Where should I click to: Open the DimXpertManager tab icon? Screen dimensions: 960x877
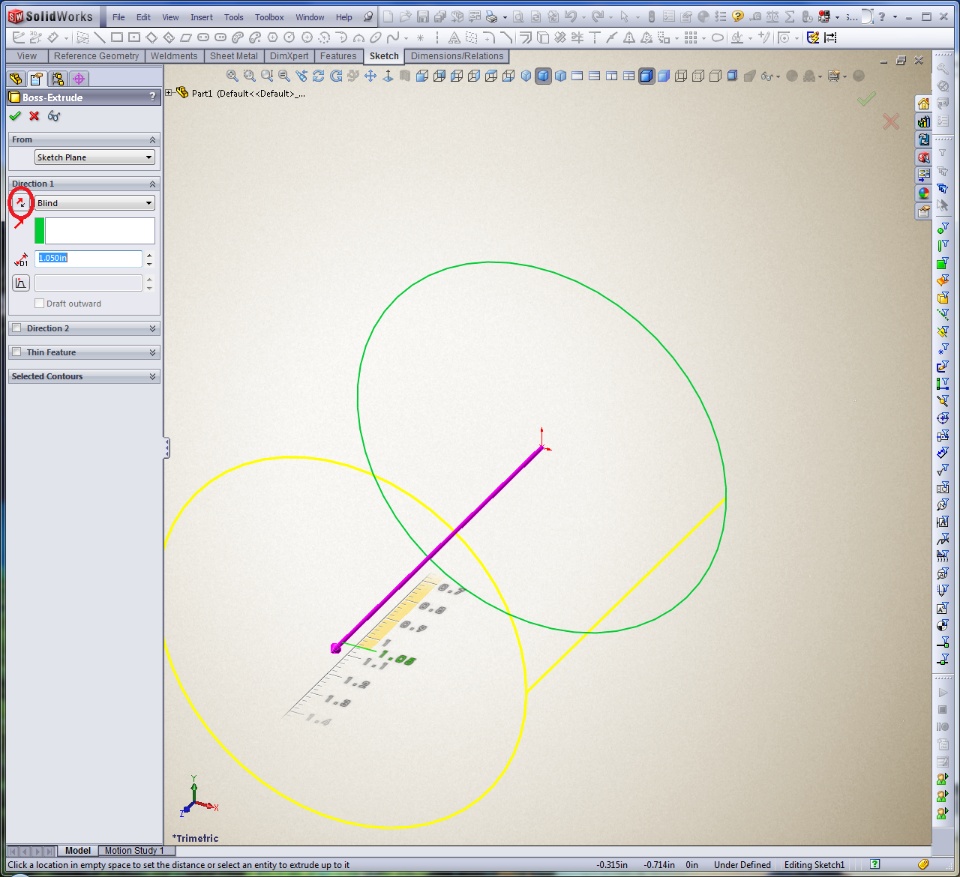(x=78, y=79)
